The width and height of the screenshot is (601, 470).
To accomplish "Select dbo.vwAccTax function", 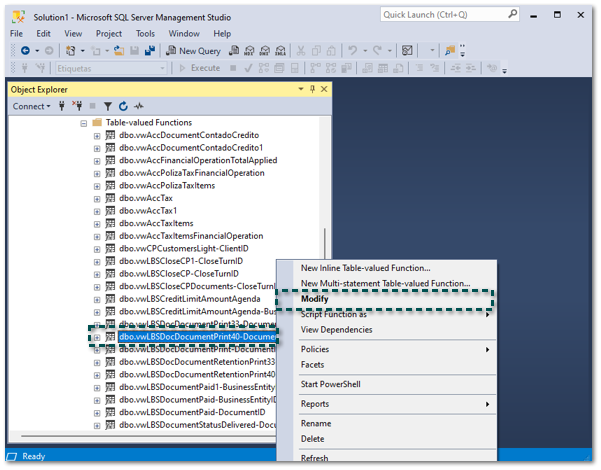I will [x=146, y=199].
